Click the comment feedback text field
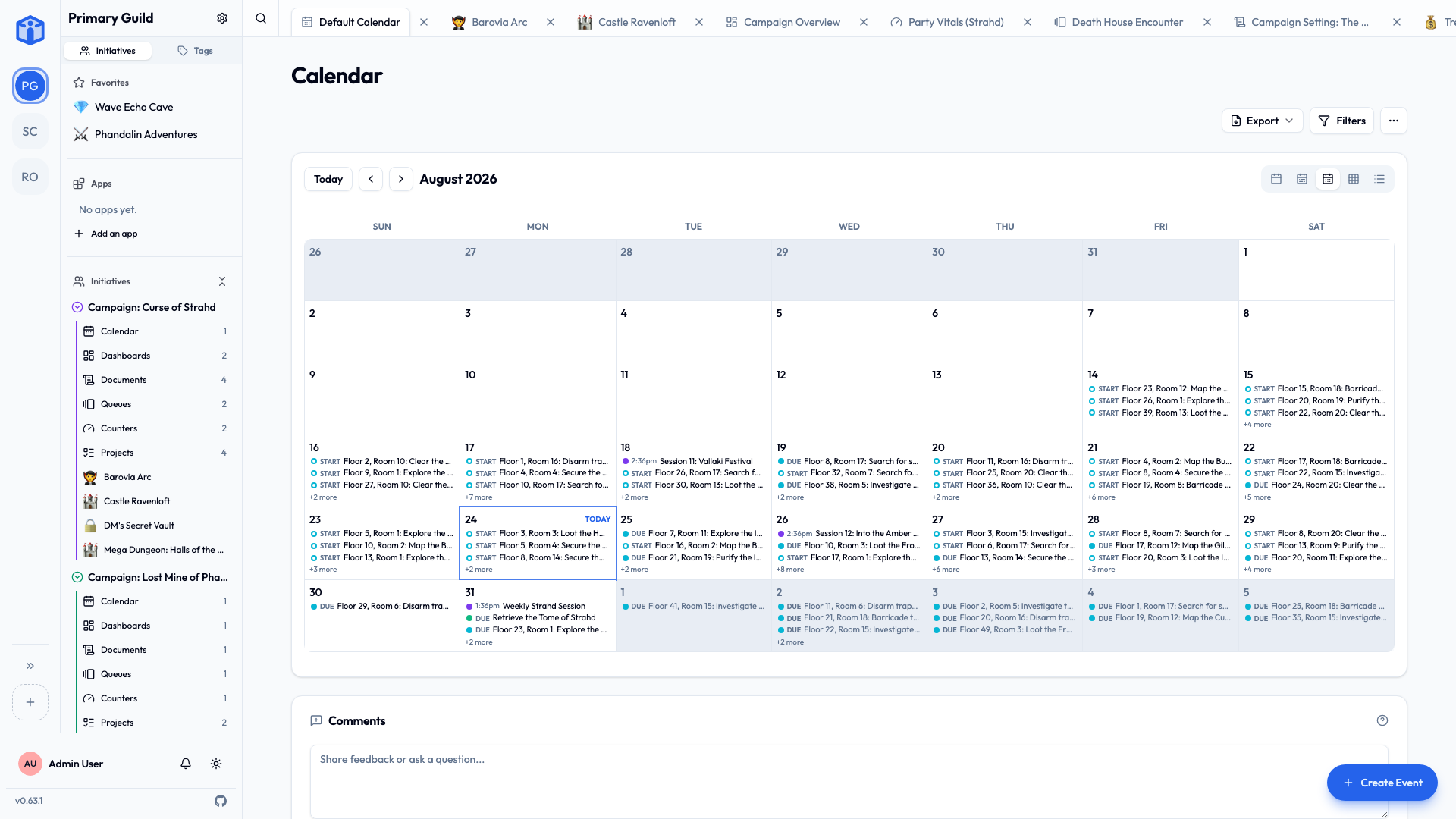The image size is (1456, 819). pyautogui.click(x=849, y=781)
